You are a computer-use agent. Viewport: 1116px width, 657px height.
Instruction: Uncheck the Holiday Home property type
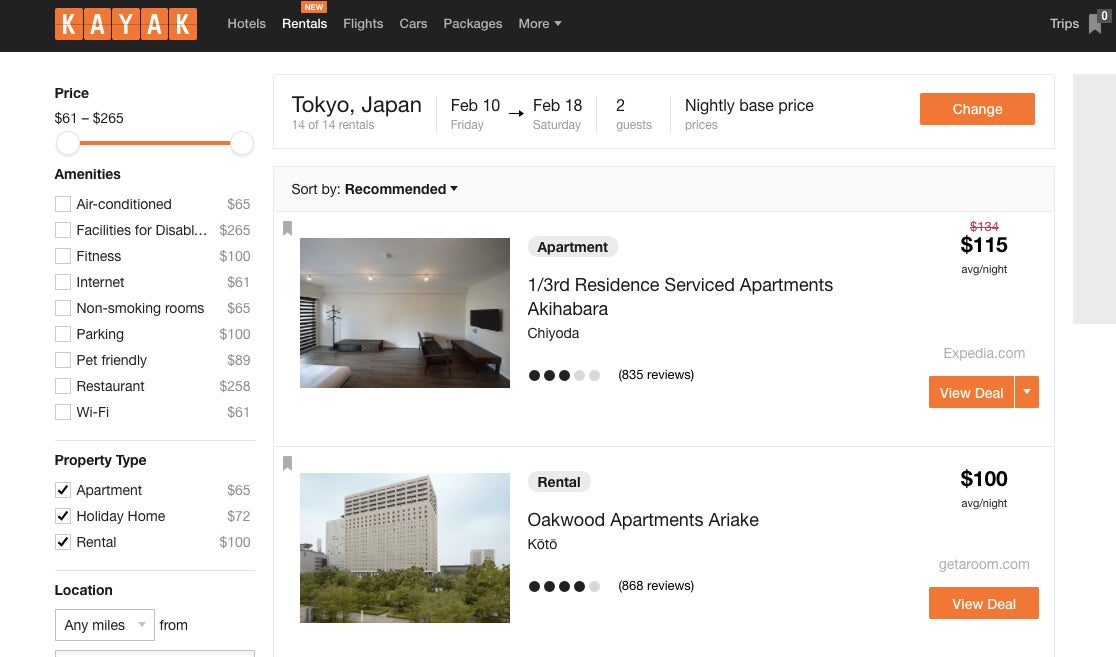(x=63, y=516)
